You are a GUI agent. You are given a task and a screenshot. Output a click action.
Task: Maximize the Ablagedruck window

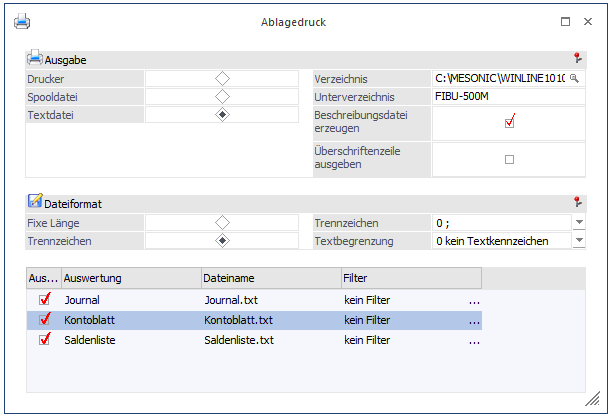566,21
